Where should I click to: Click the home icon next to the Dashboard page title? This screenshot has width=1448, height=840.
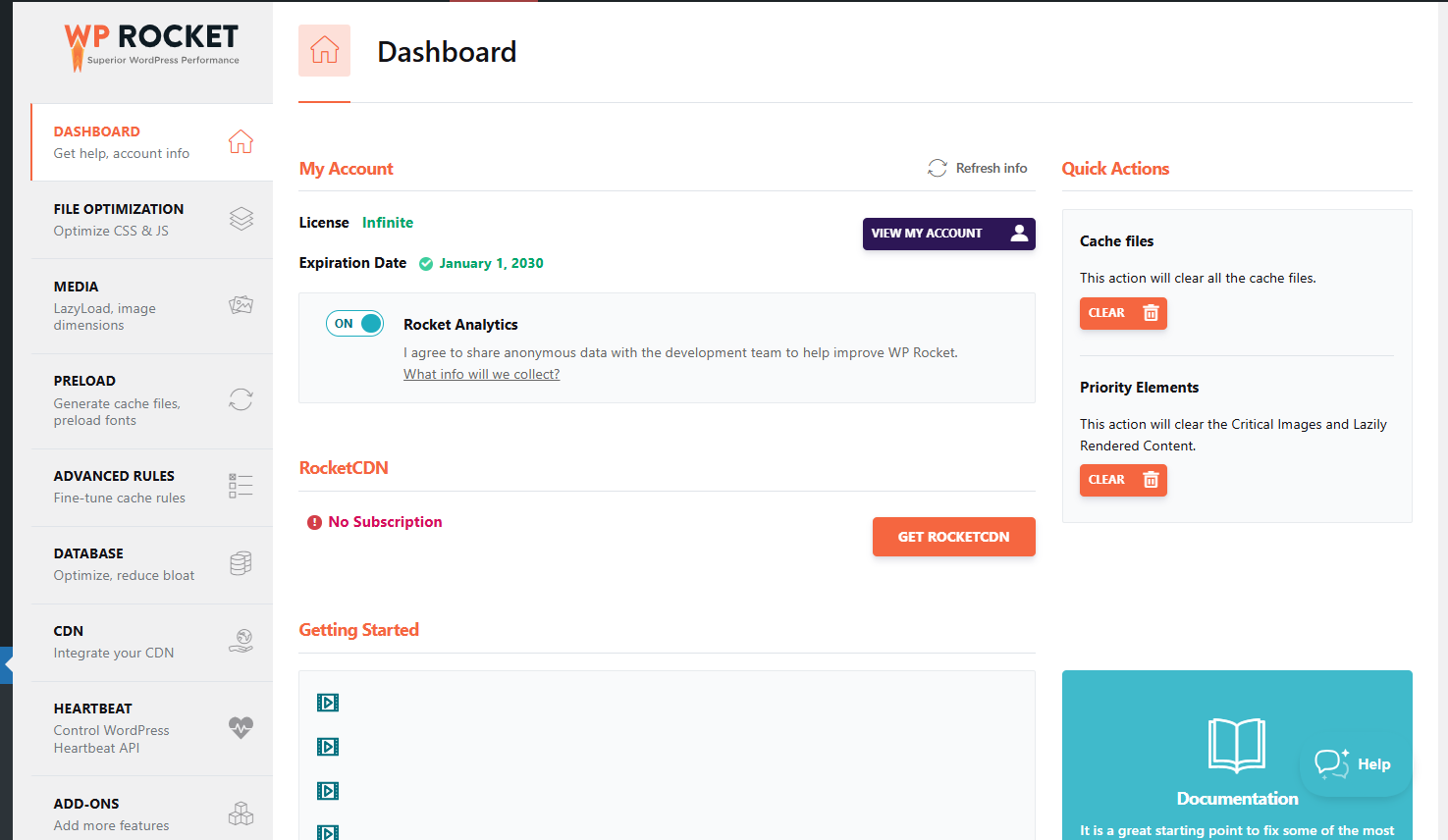point(325,50)
